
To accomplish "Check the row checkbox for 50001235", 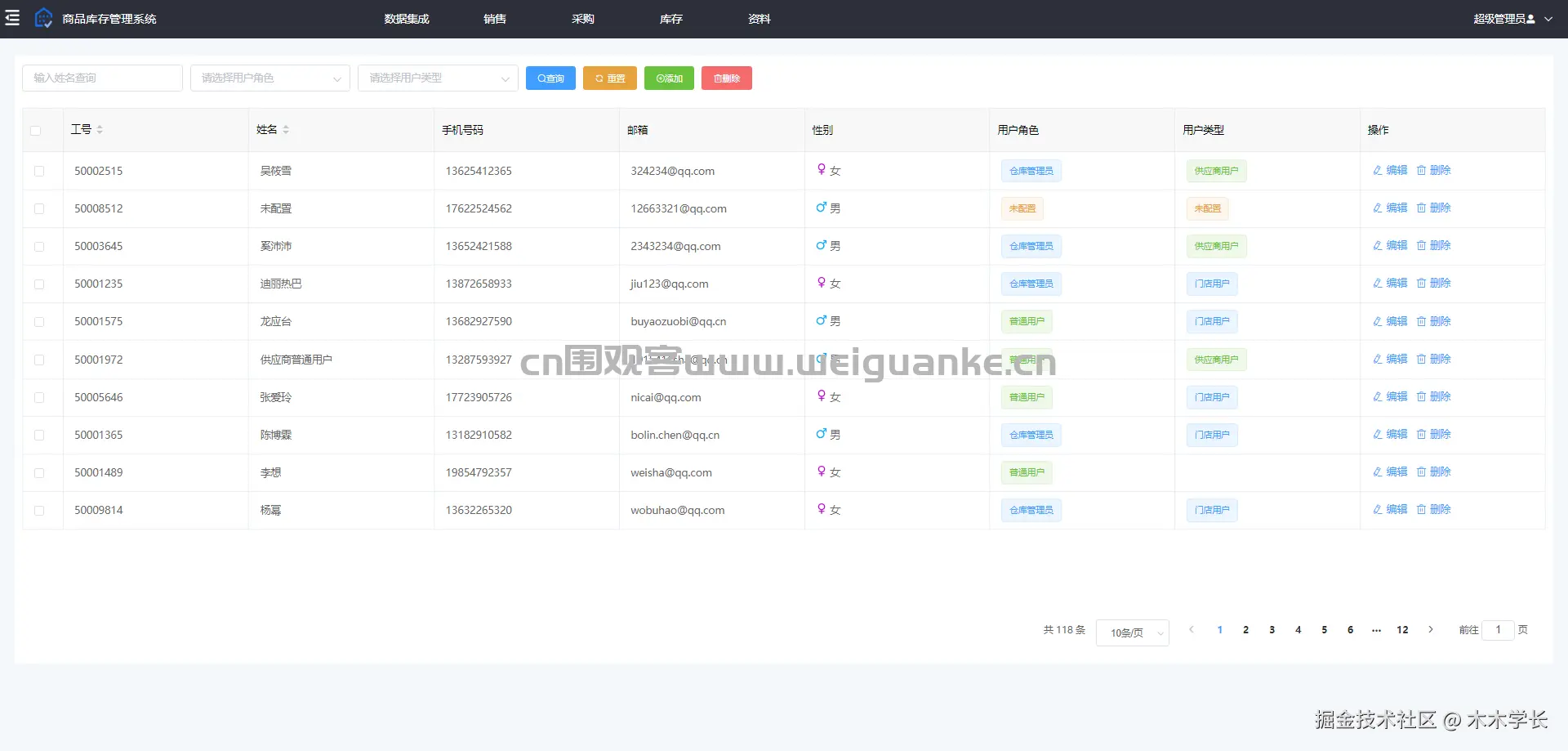I will point(39,284).
